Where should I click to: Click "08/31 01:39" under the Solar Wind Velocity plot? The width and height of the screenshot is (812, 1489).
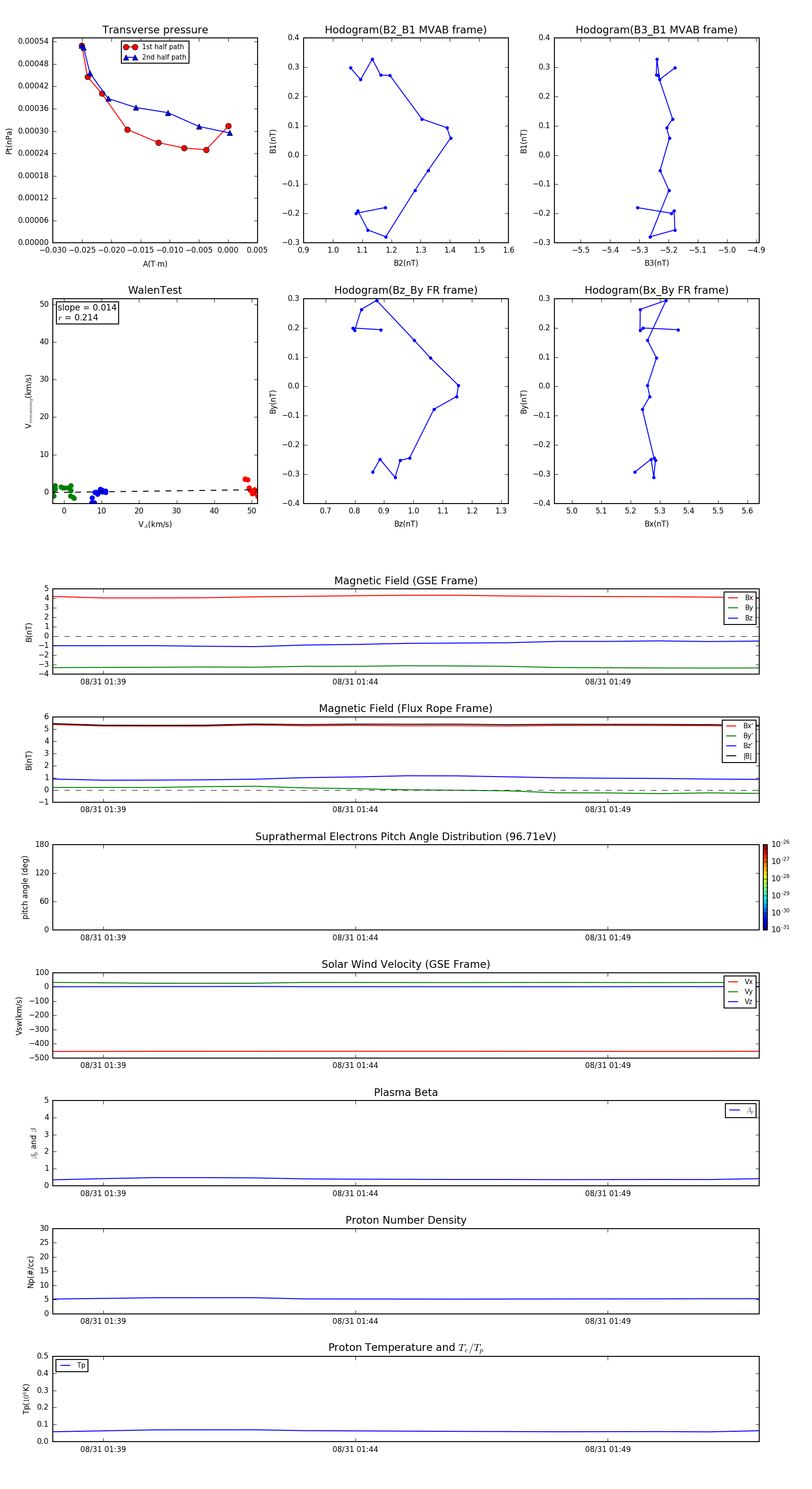point(103,1065)
